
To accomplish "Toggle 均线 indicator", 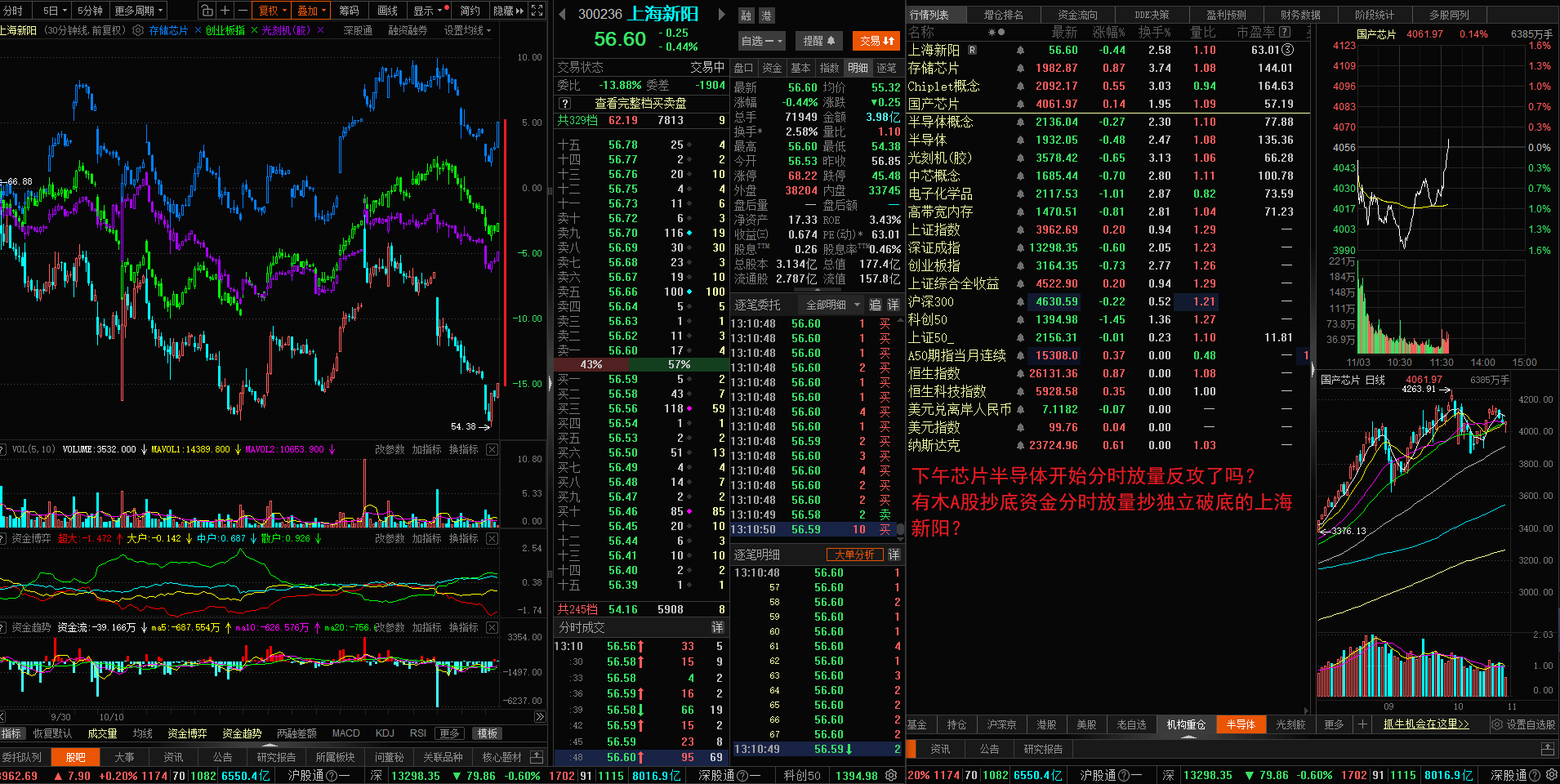I will [x=143, y=733].
